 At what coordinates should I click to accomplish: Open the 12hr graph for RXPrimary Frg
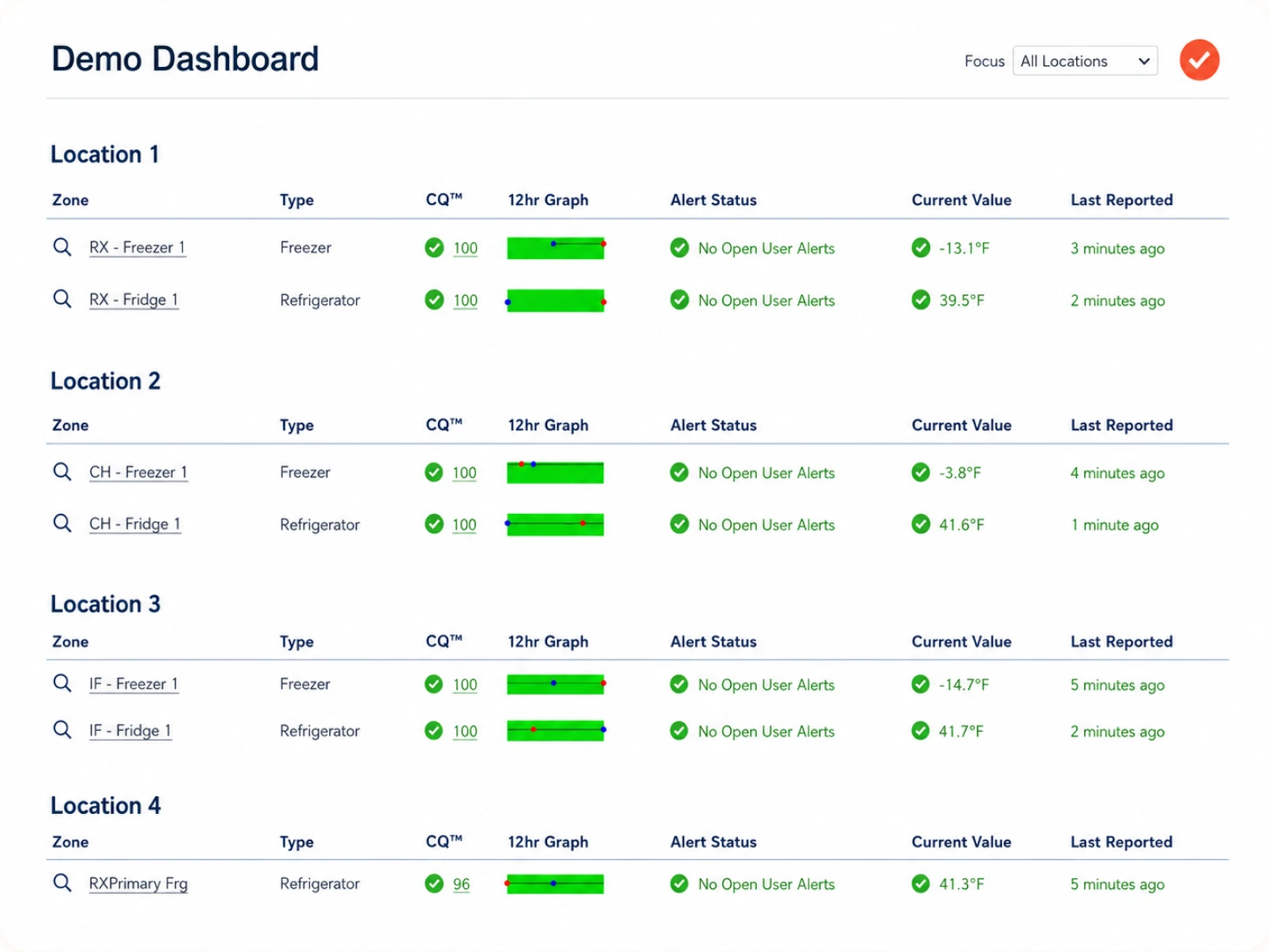[554, 883]
